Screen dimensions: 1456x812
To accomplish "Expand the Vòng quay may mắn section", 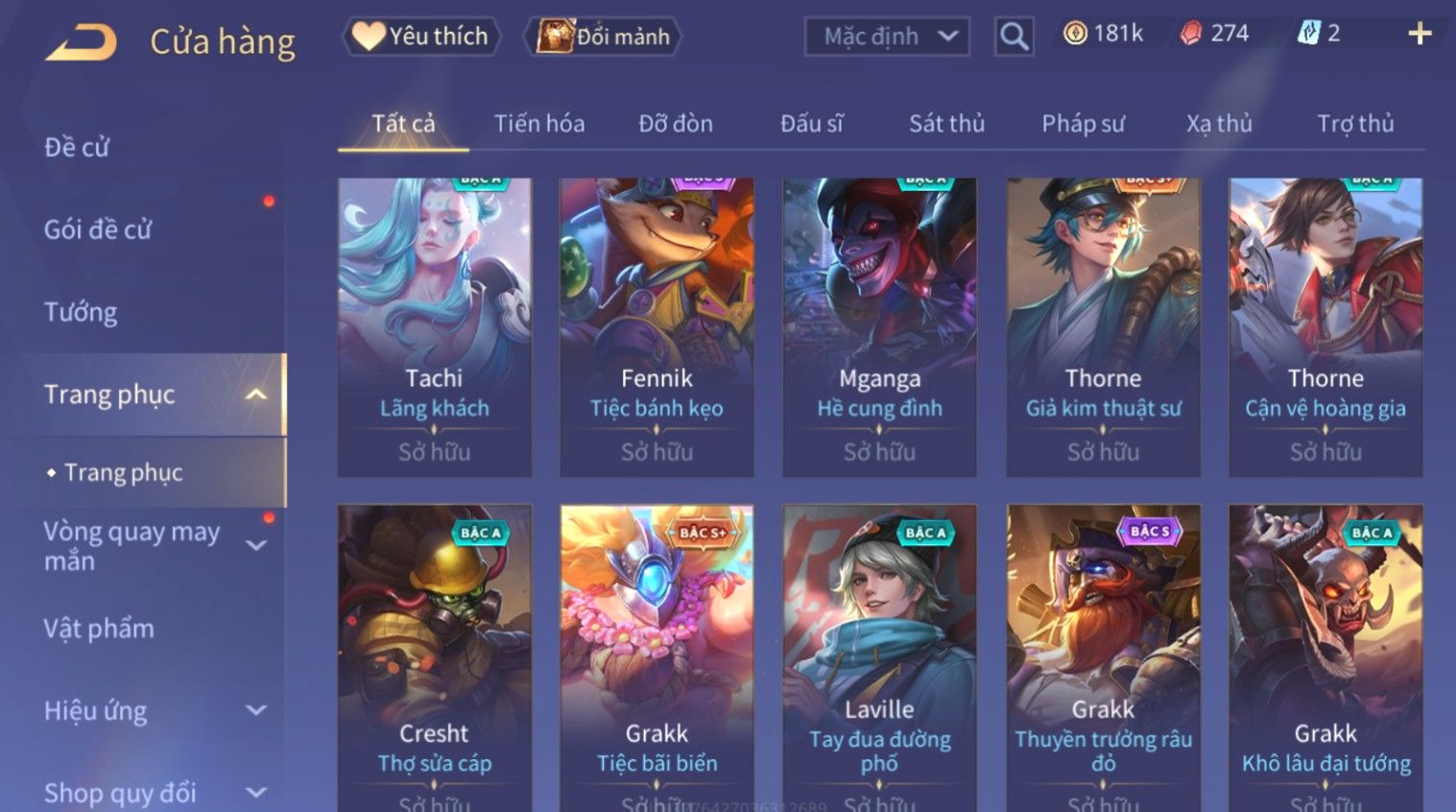I will click(256, 545).
